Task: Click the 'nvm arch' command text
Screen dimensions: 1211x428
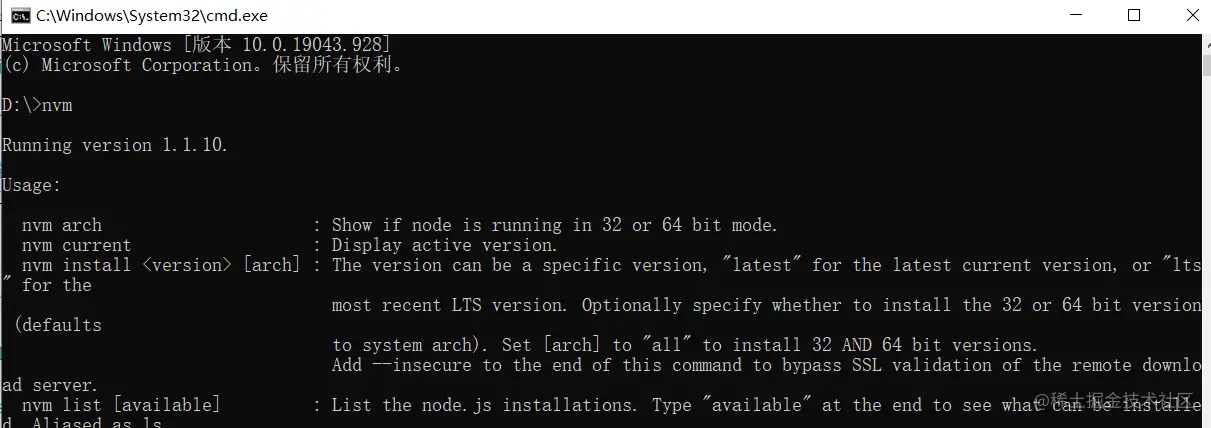Action: coord(62,225)
